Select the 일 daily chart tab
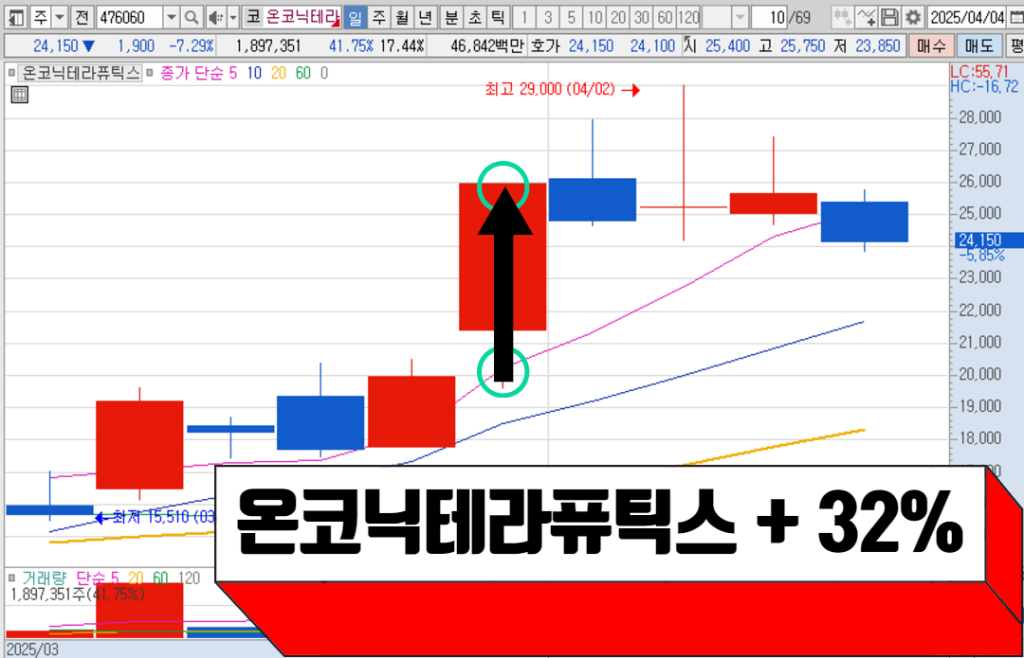This screenshot has width=1024, height=658. point(355,18)
